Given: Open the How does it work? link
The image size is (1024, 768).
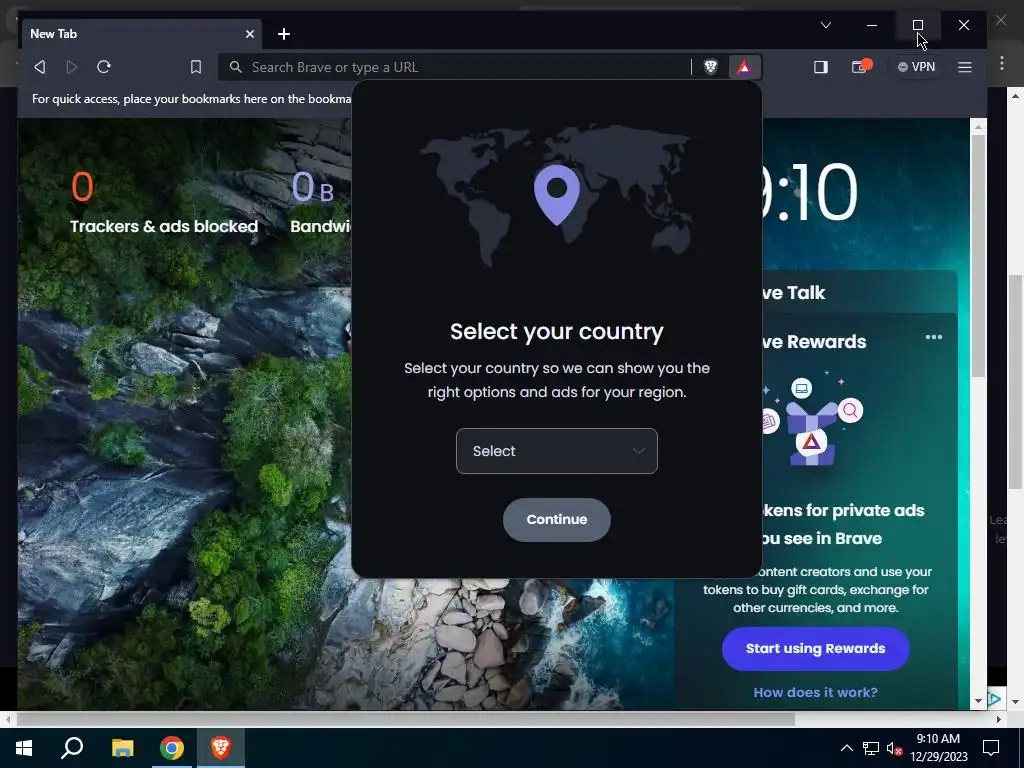Looking at the screenshot, I should 815,692.
